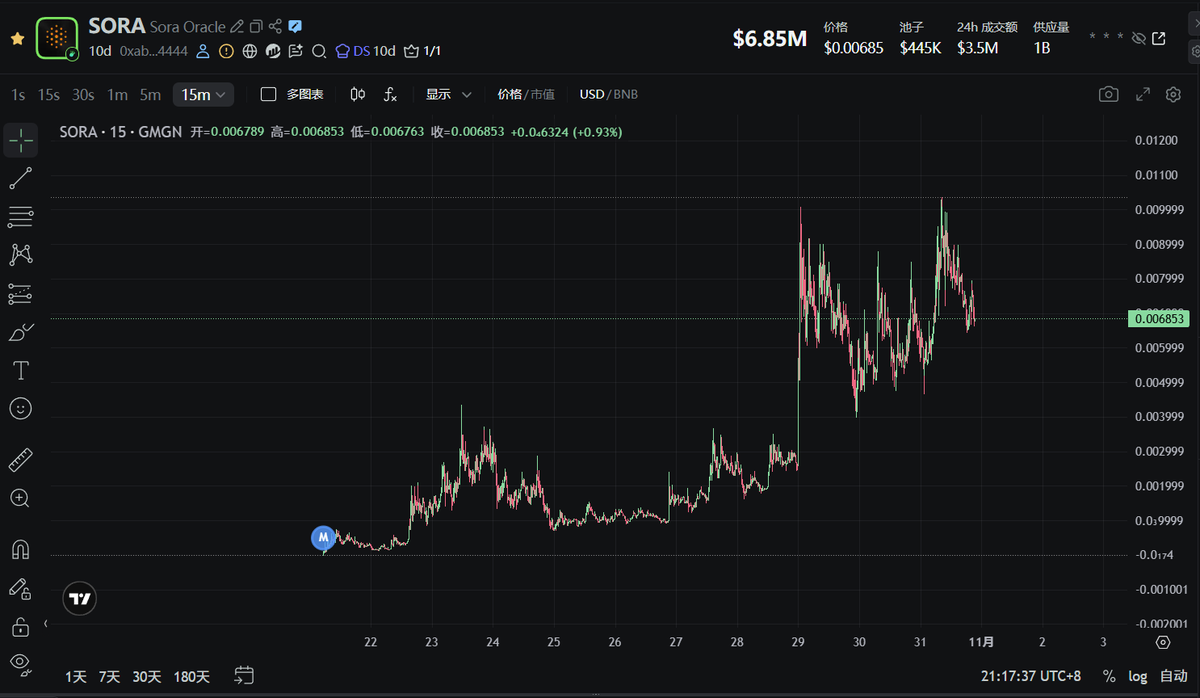Open the token website globe icon
The image size is (1200, 698).
(249, 51)
